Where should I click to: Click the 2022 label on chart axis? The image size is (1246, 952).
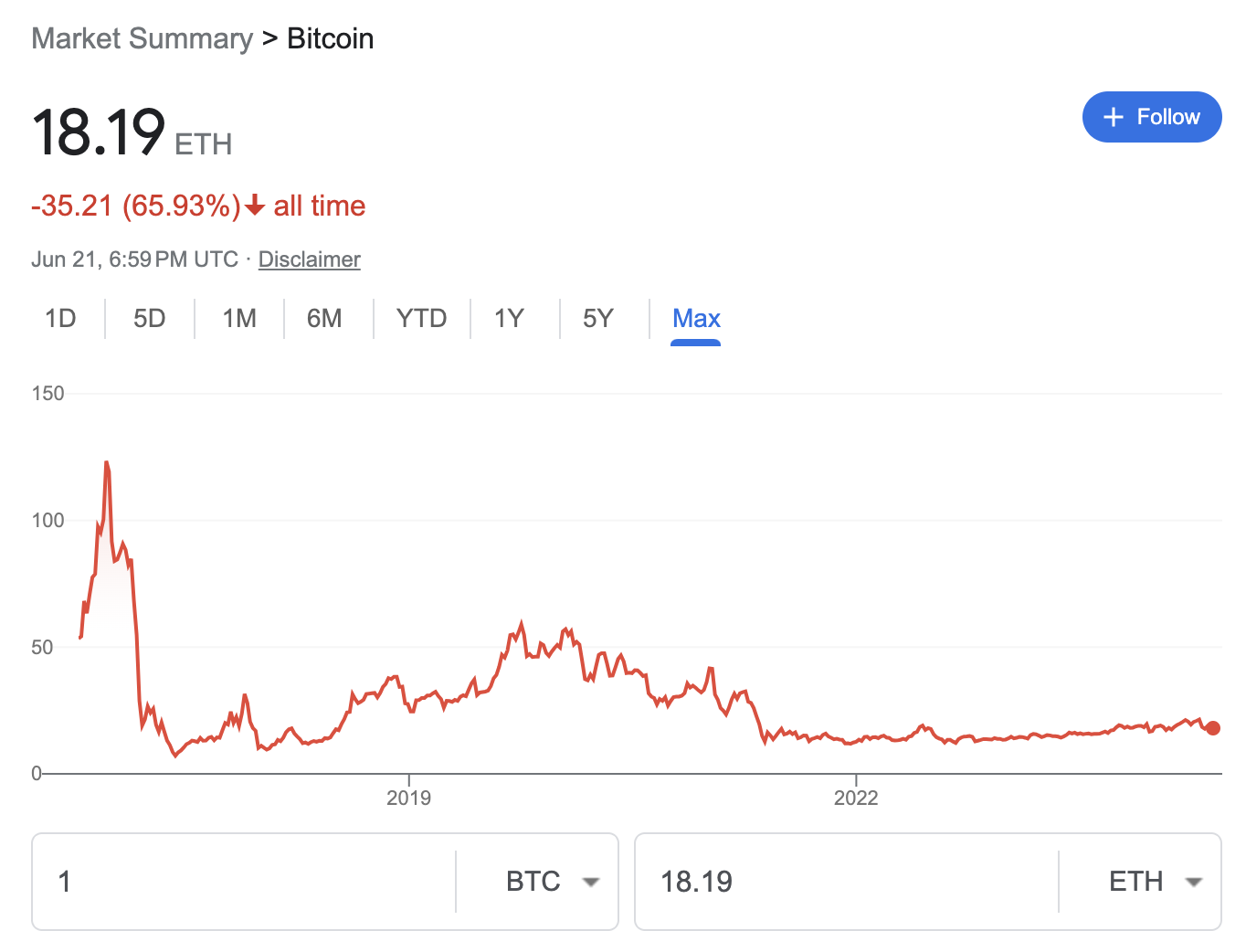(856, 798)
